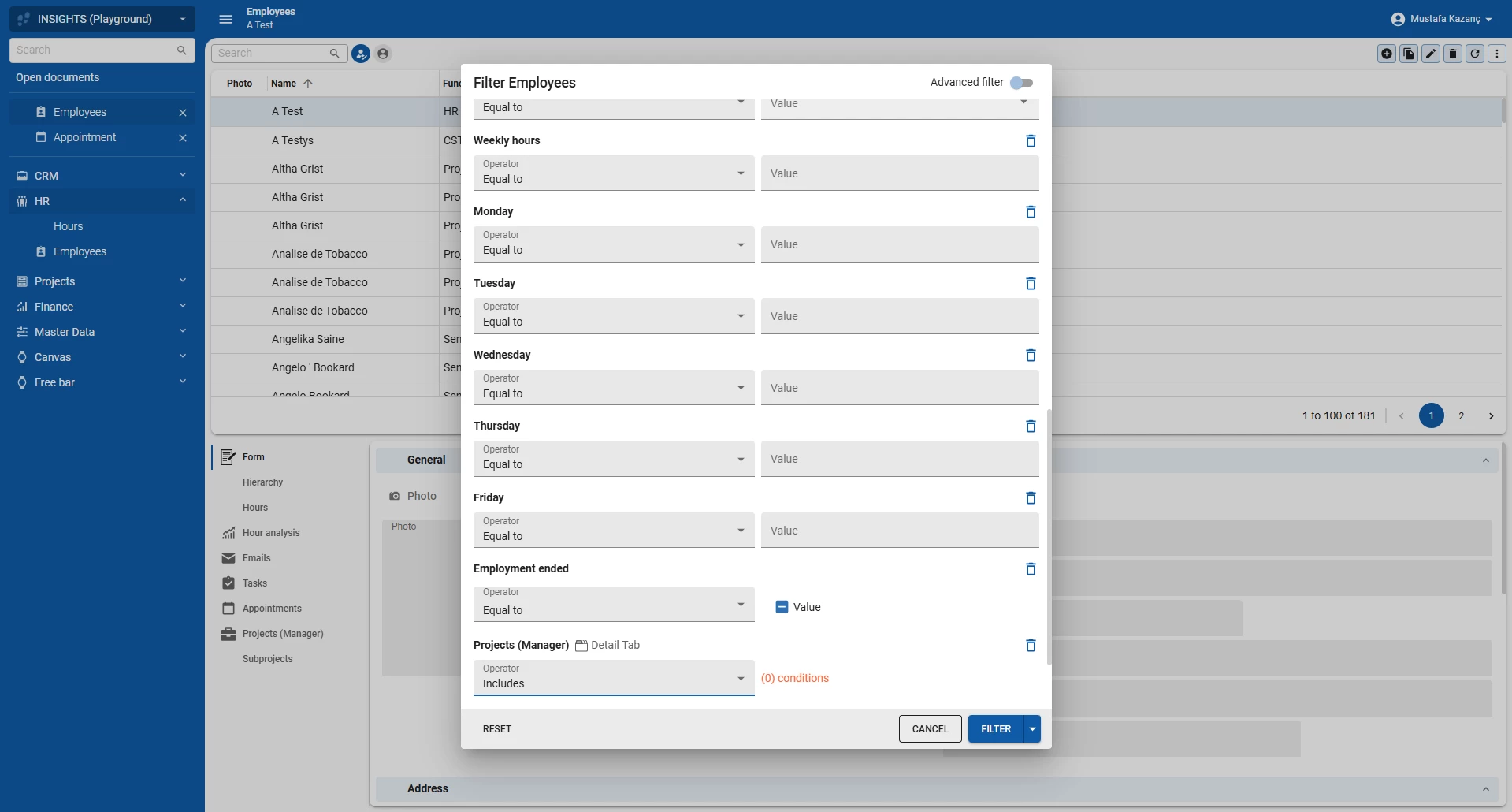Delete the Monday filter condition
The height and width of the screenshot is (812, 1512).
[1030, 212]
